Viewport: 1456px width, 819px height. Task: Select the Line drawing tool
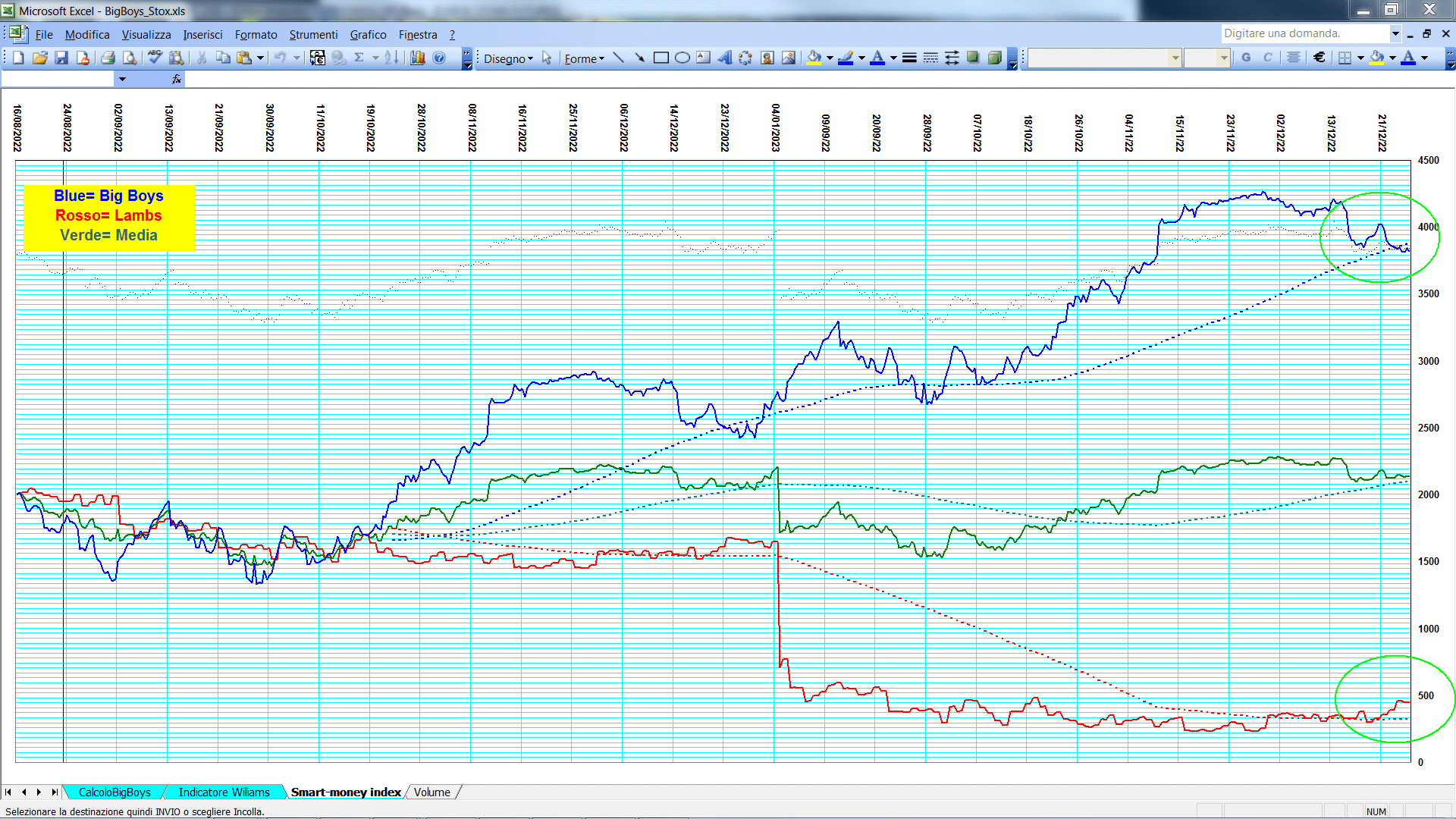[619, 58]
